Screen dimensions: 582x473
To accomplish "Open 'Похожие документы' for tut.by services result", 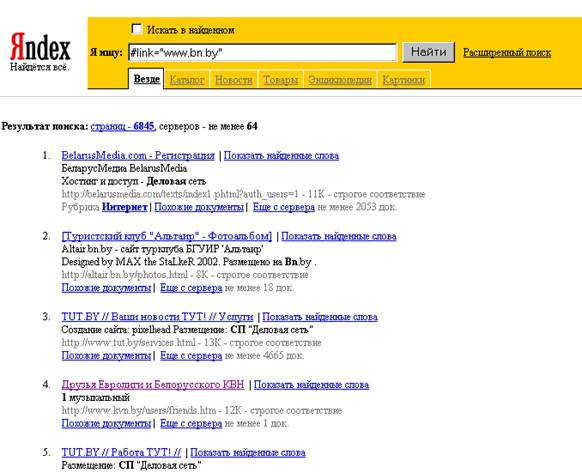I will (106, 355).
